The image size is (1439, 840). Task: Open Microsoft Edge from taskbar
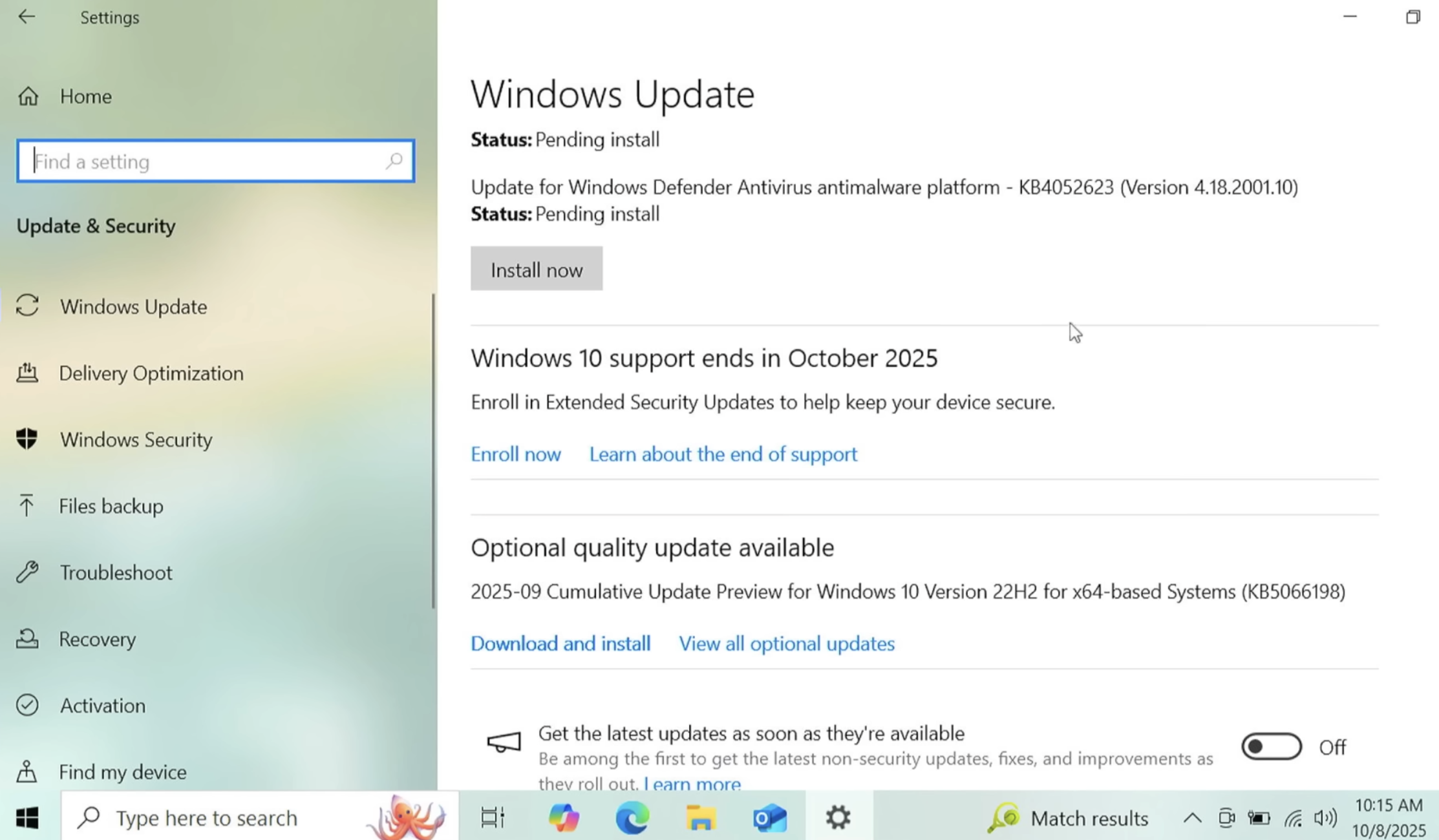coord(632,818)
